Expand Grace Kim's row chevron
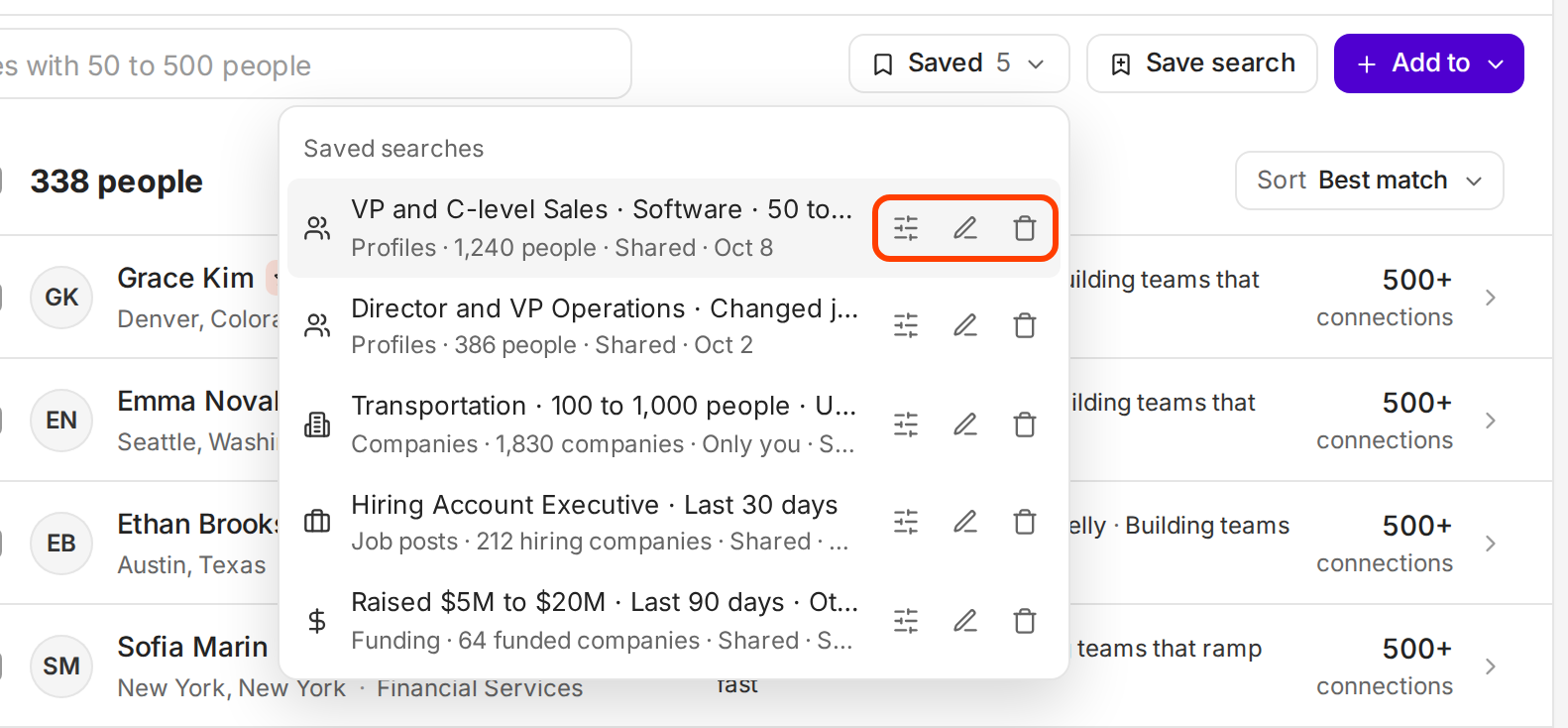 pyautogui.click(x=1491, y=298)
